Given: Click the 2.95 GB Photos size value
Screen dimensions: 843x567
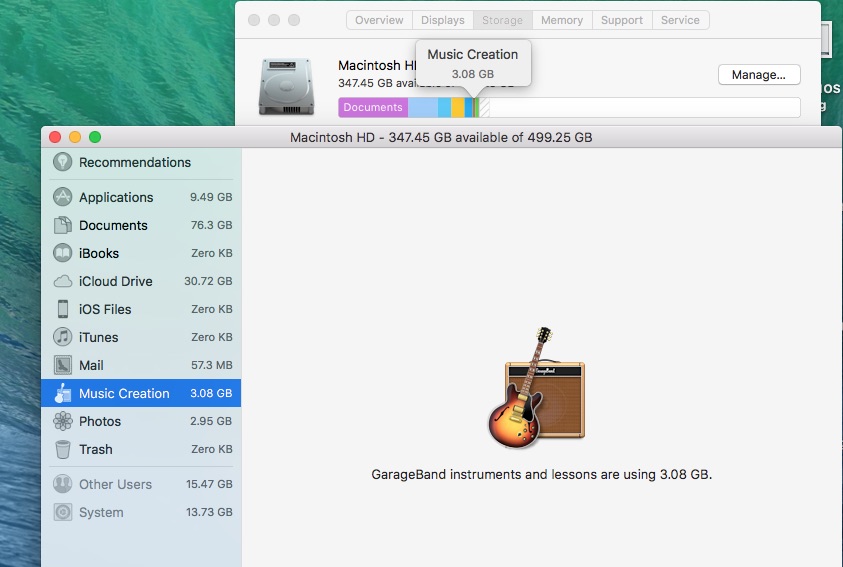Looking at the screenshot, I should coord(211,421).
